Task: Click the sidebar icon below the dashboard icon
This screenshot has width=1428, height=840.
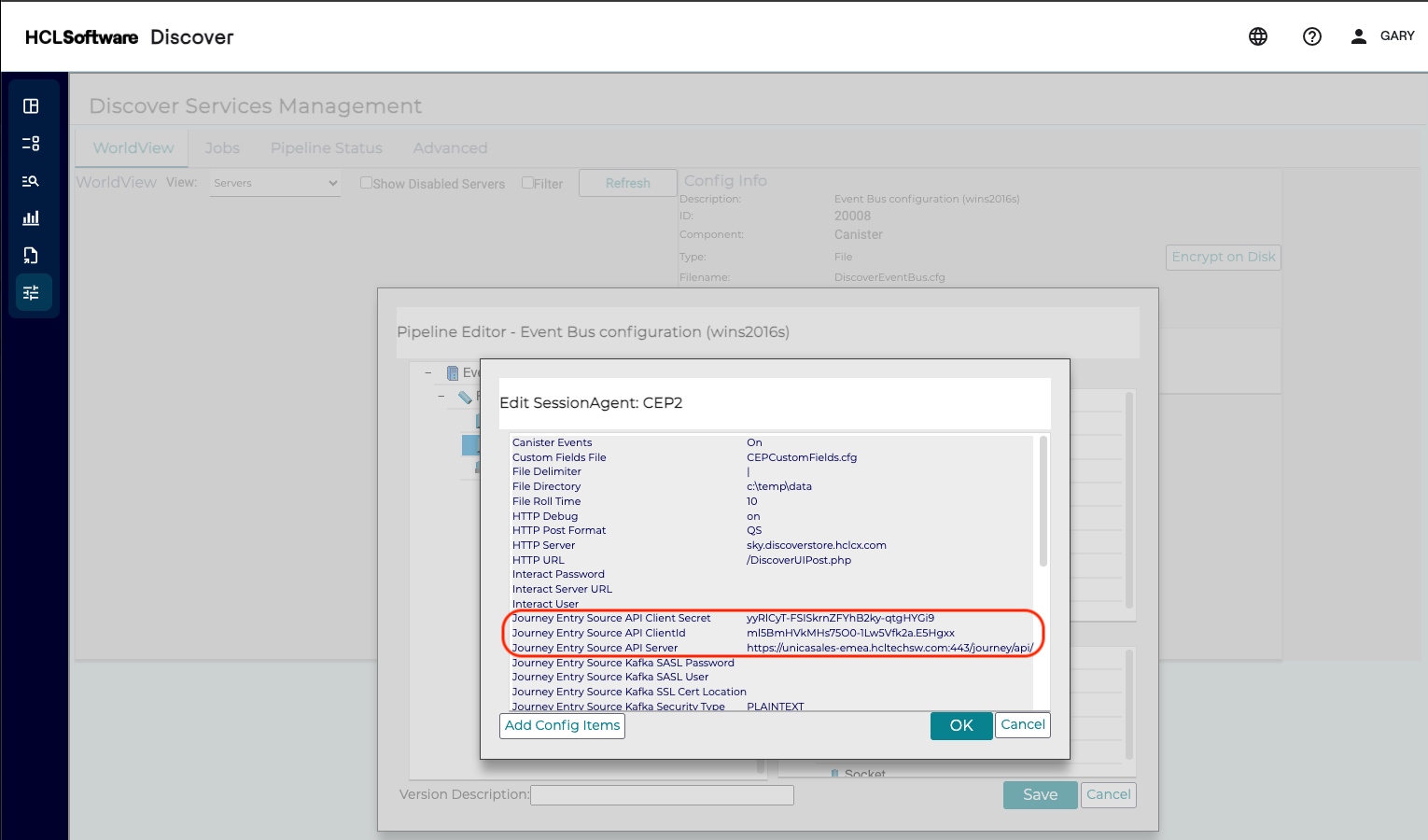Action: point(31,144)
